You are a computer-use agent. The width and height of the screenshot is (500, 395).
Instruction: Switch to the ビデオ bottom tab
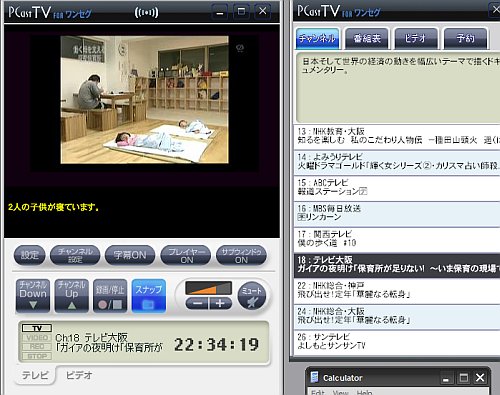click(x=79, y=375)
